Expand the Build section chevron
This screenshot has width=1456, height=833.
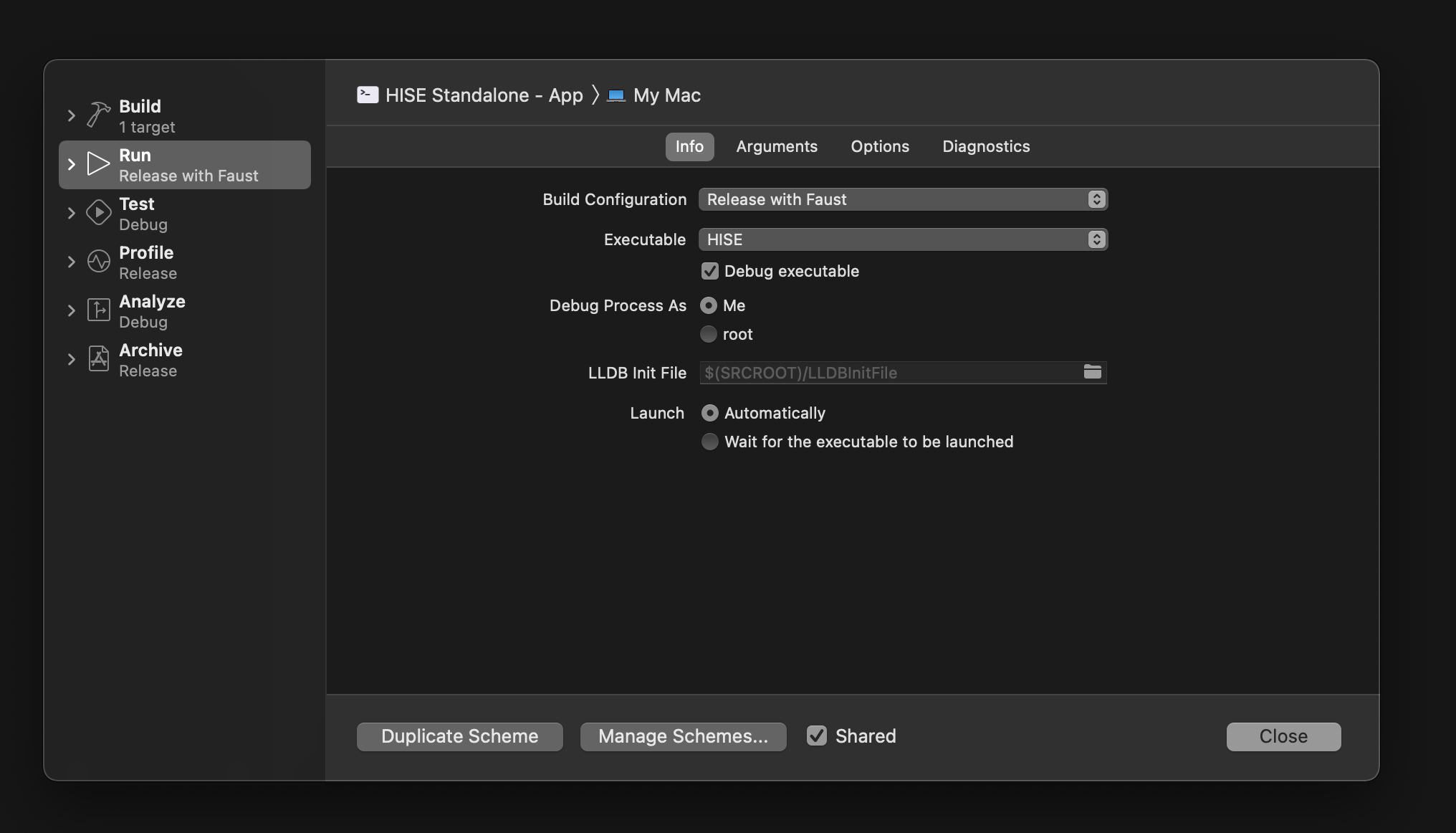71,115
